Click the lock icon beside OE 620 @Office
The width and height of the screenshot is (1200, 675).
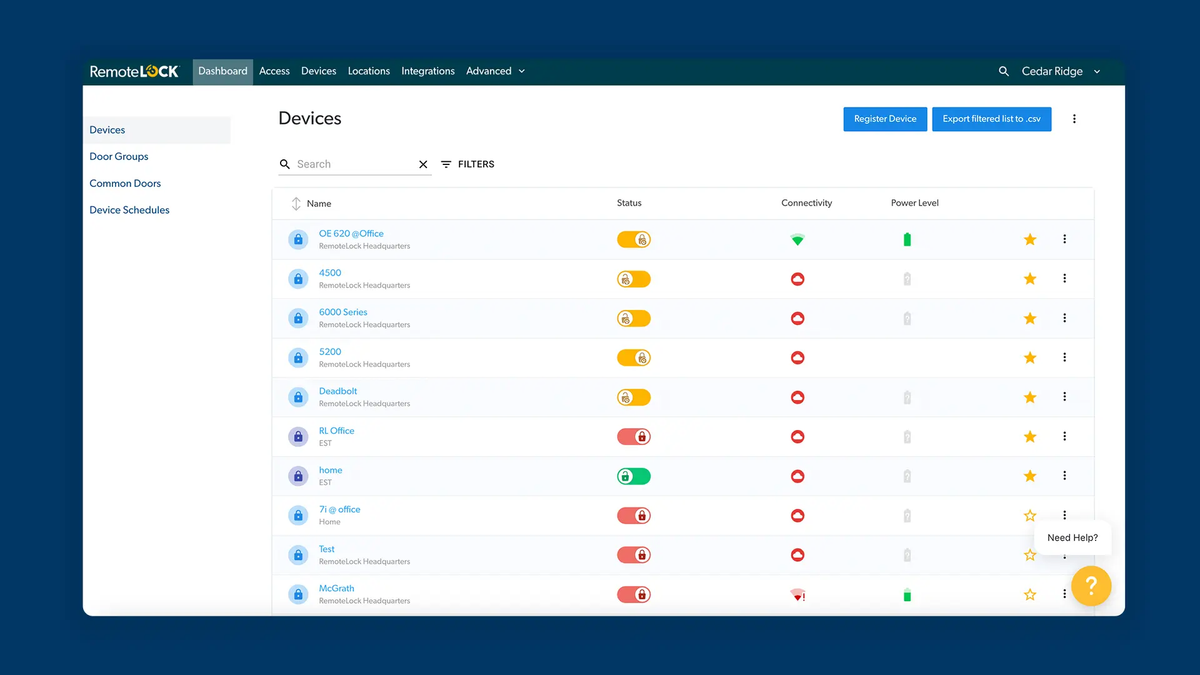pyautogui.click(x=298, y=239)
